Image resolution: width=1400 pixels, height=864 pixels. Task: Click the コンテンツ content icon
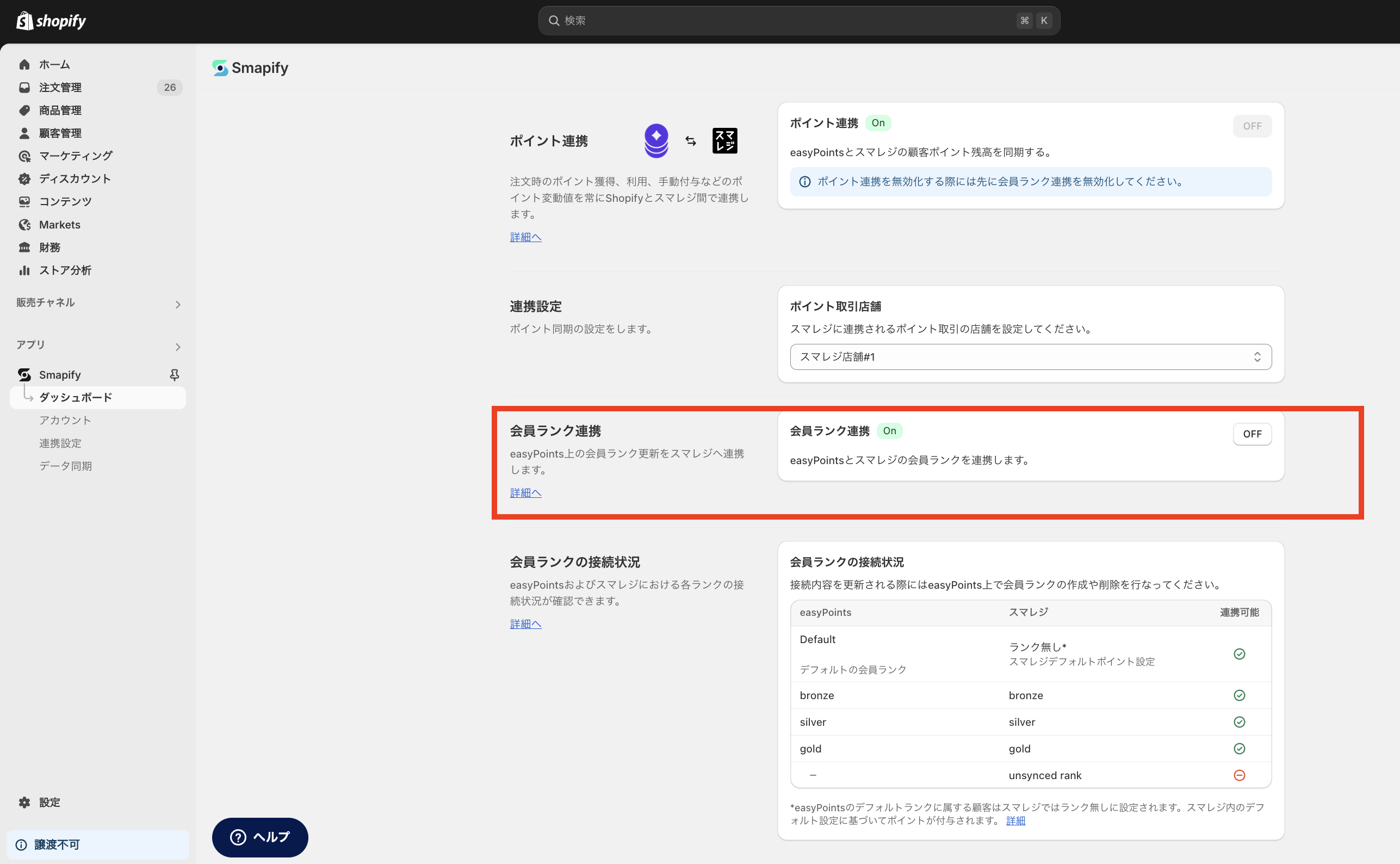[24, 202]
